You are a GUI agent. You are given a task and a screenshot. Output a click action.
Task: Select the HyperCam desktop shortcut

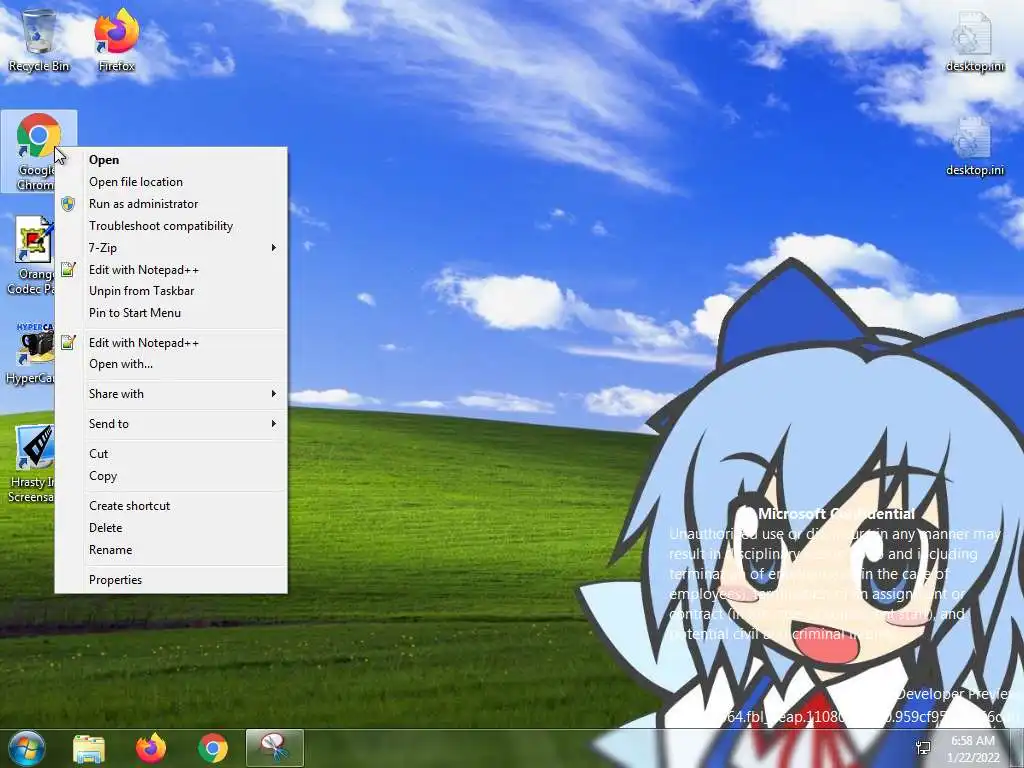tap(30, 353)
